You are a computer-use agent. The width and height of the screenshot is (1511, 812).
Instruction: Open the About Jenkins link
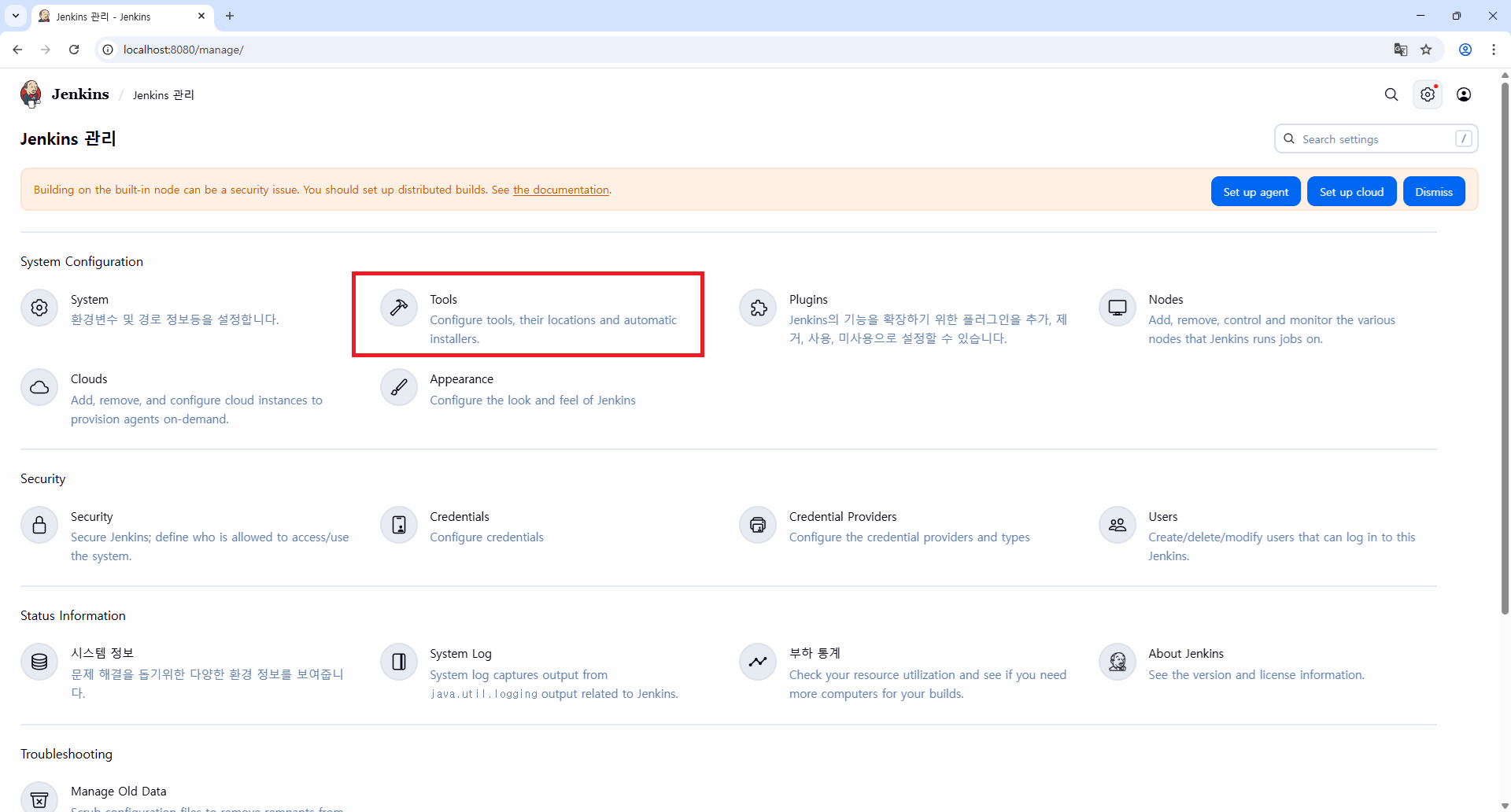click(1186, 654)
